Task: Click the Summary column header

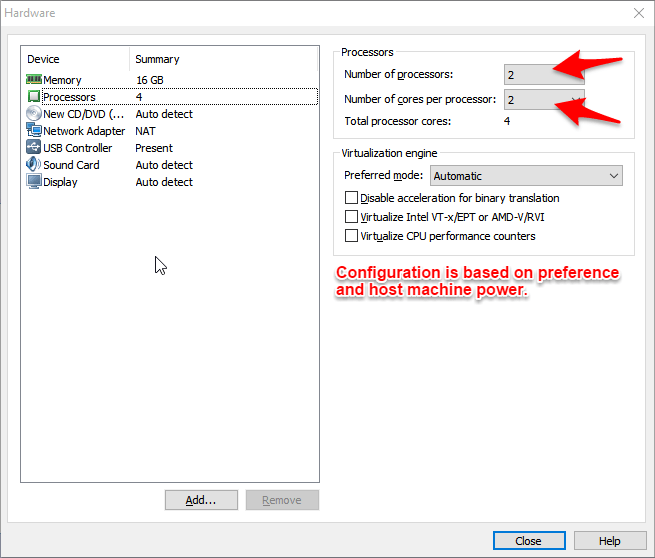Action: [224, 59]
